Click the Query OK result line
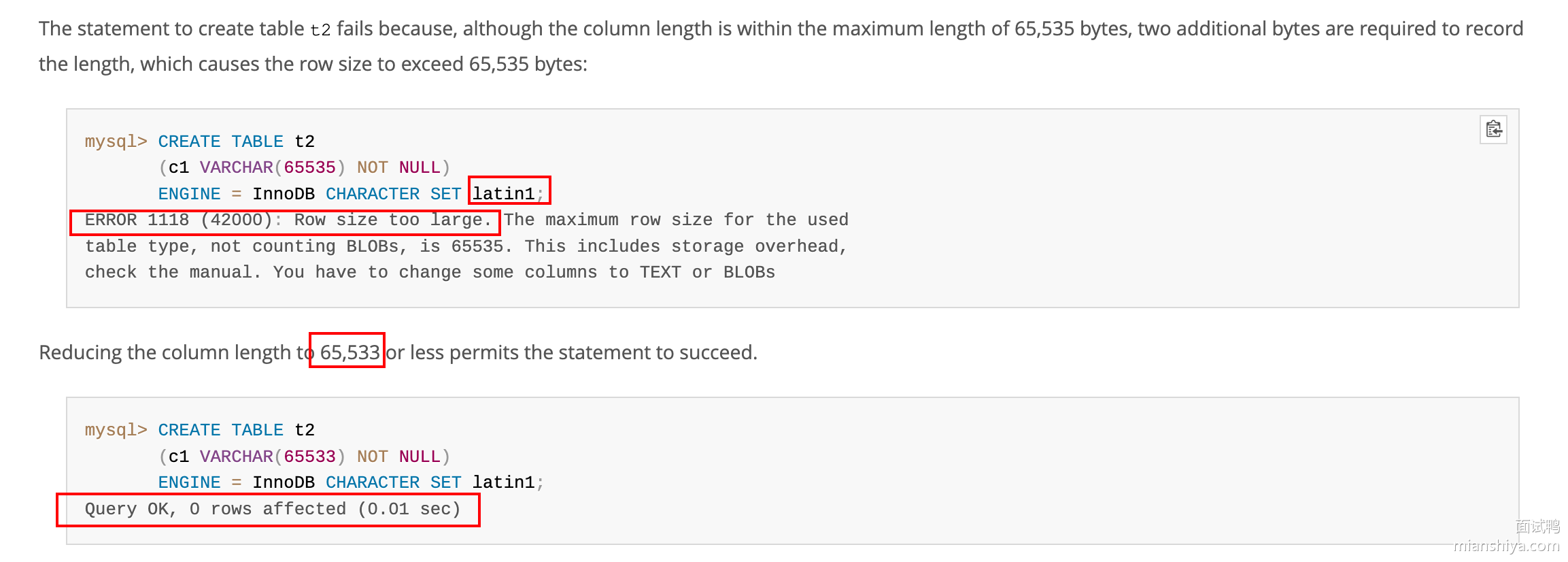The width and height of the screenshot is (1568, 562). click(x=272, y=509)
